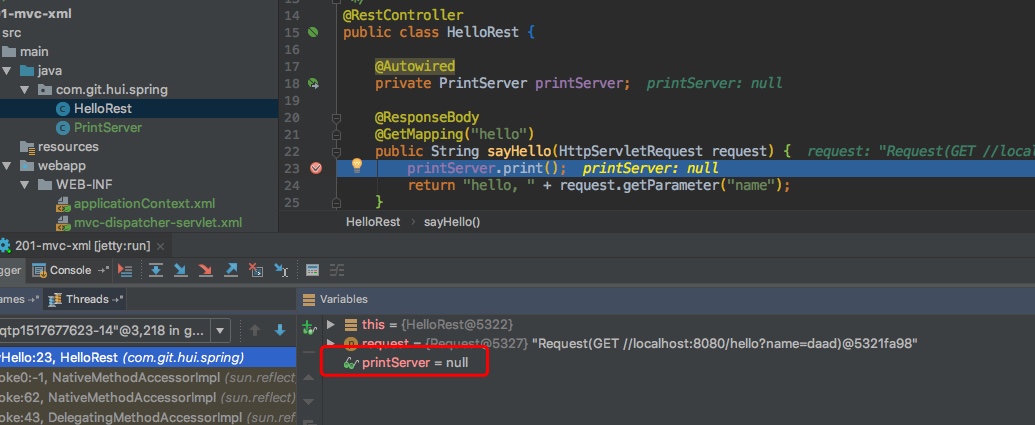Click the lightbulb intention icon on line 23
The image size is (1035, 425).
[x=357, y=165]
